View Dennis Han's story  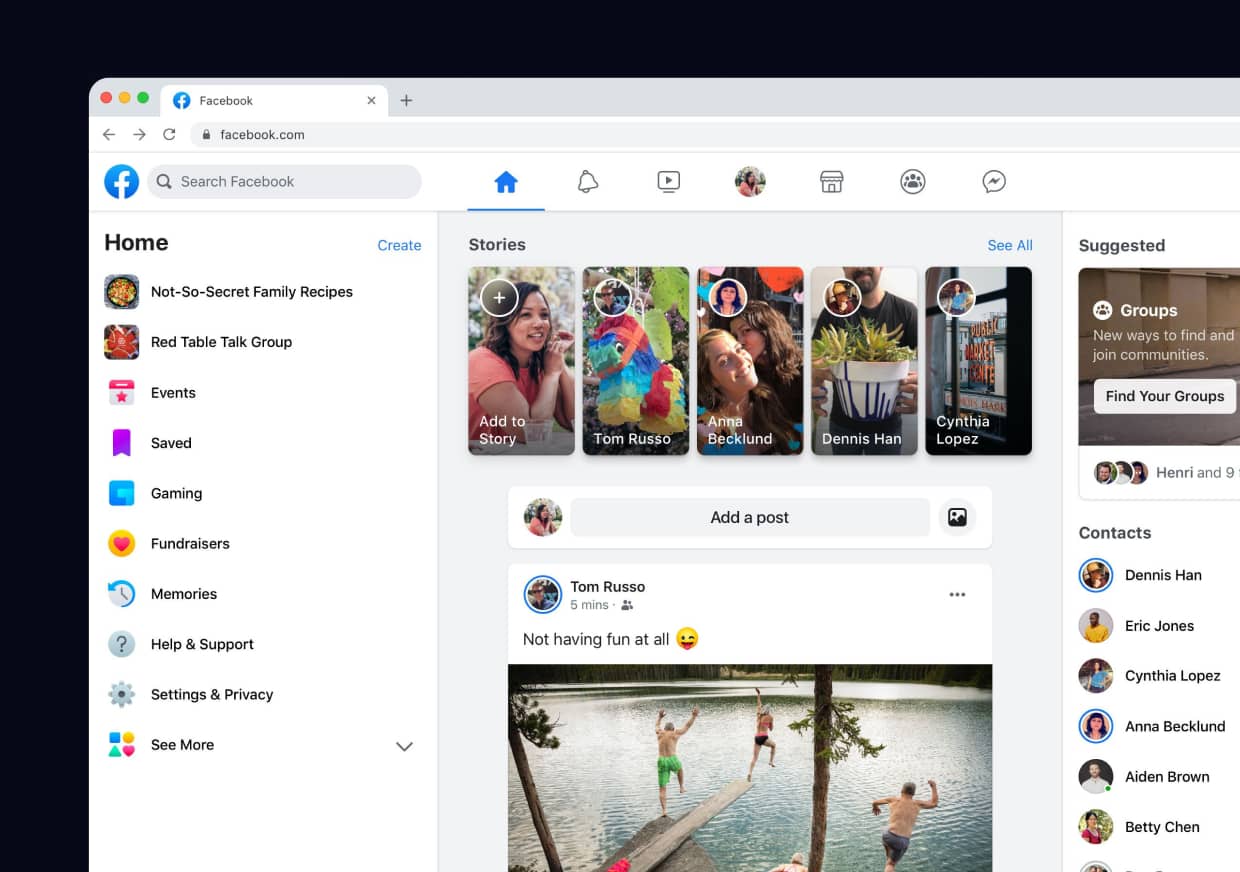[864, 361]
